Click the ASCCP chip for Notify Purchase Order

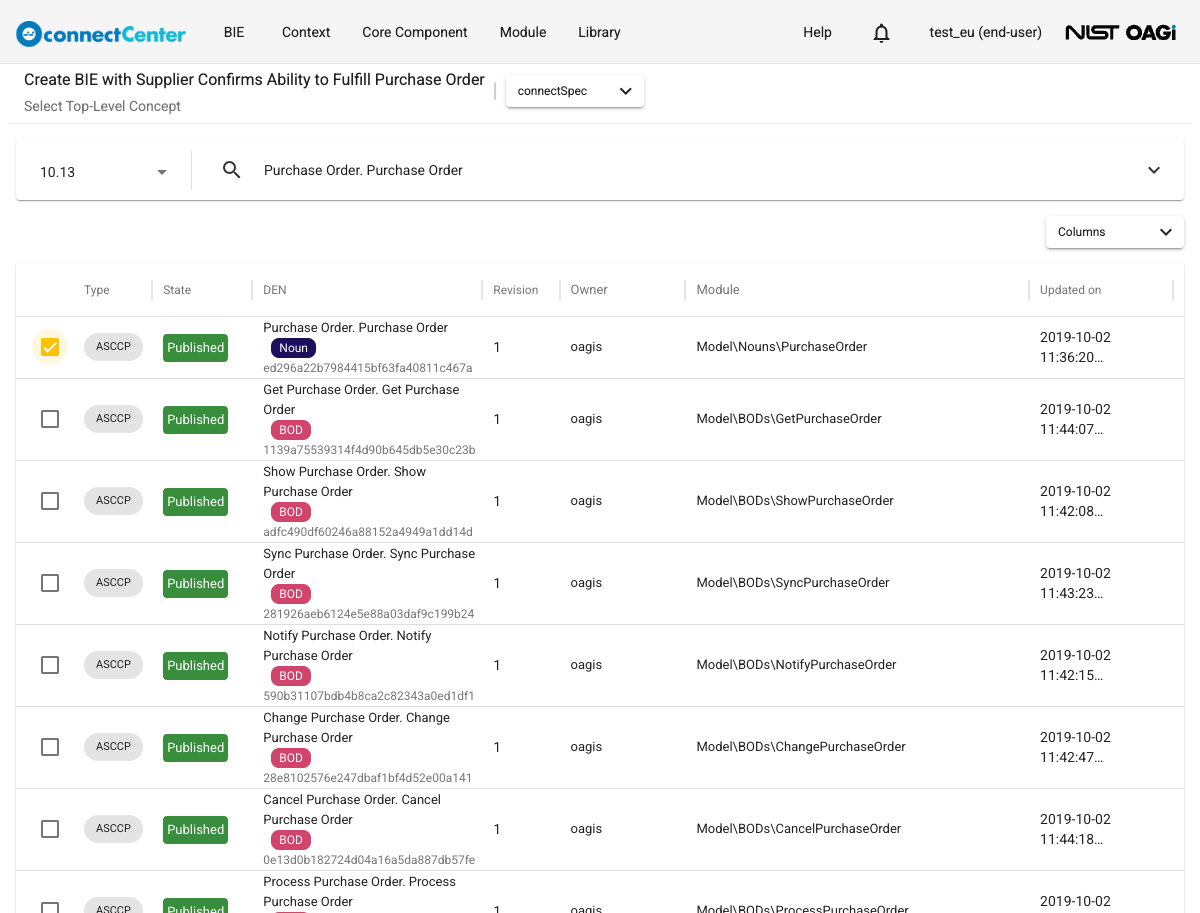[x=113, y=664]
